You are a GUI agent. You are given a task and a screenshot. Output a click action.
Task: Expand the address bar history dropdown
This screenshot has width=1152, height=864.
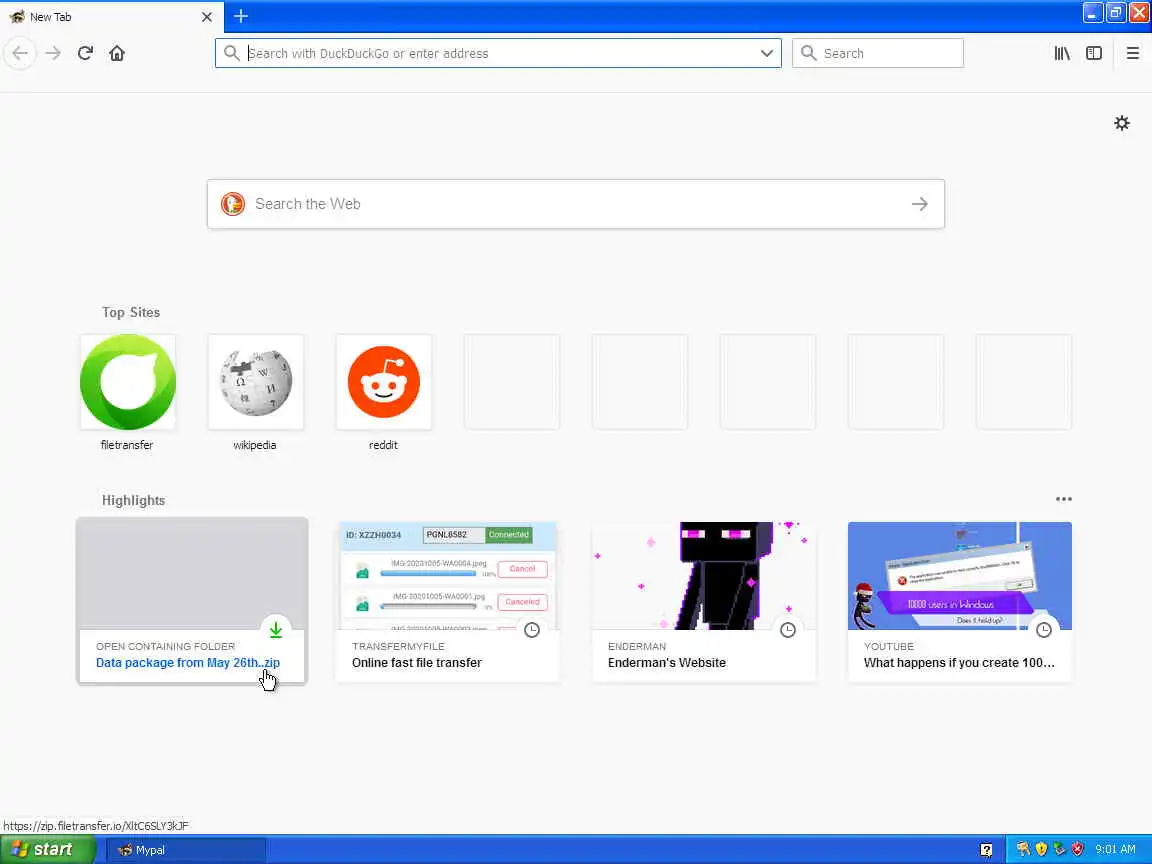pyautogui.click(x=766, y=53)
